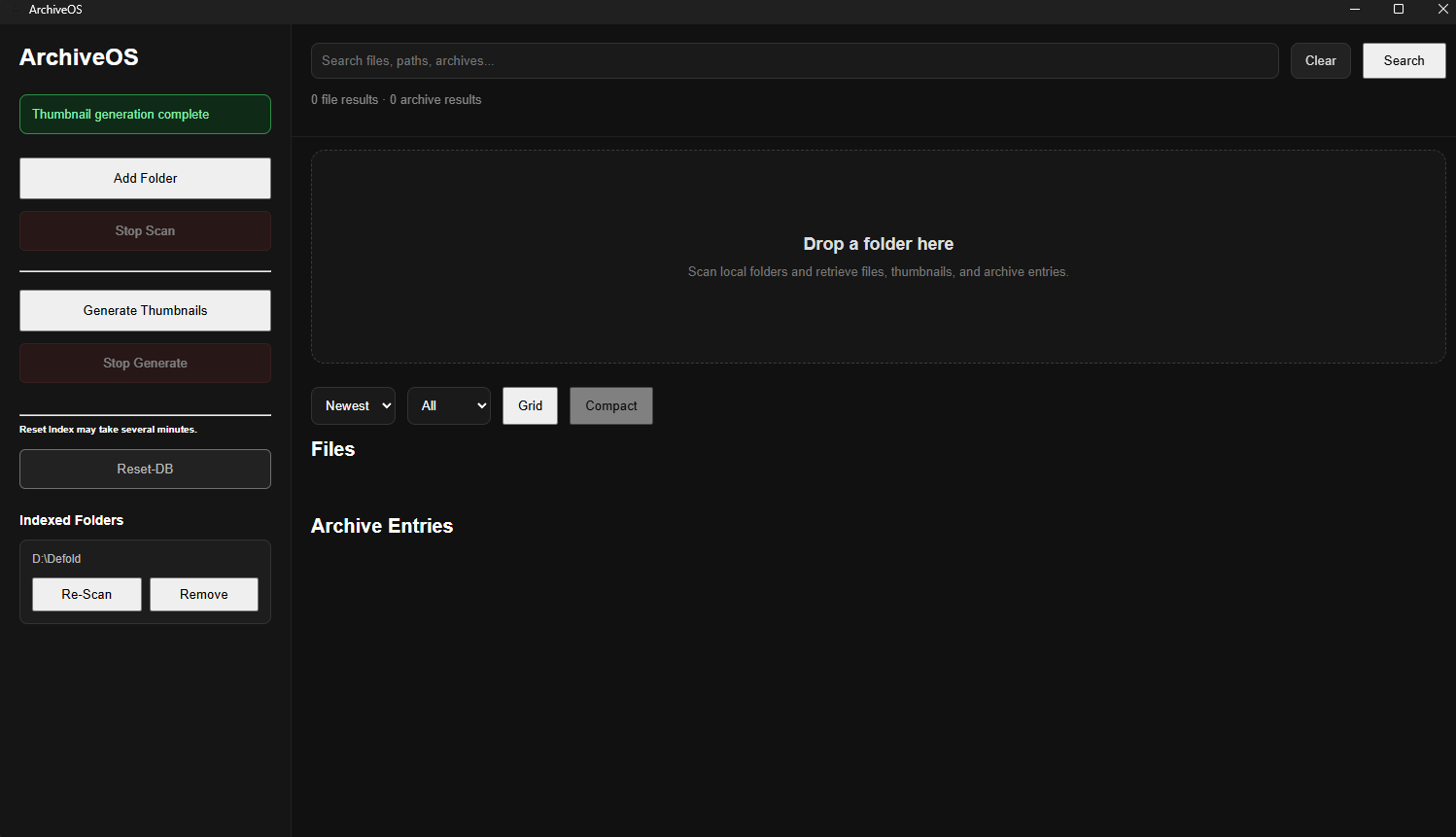The image size is (1456, 837).
Task: Click the Thumbnail generation complete status
Action: coord(145,114)
